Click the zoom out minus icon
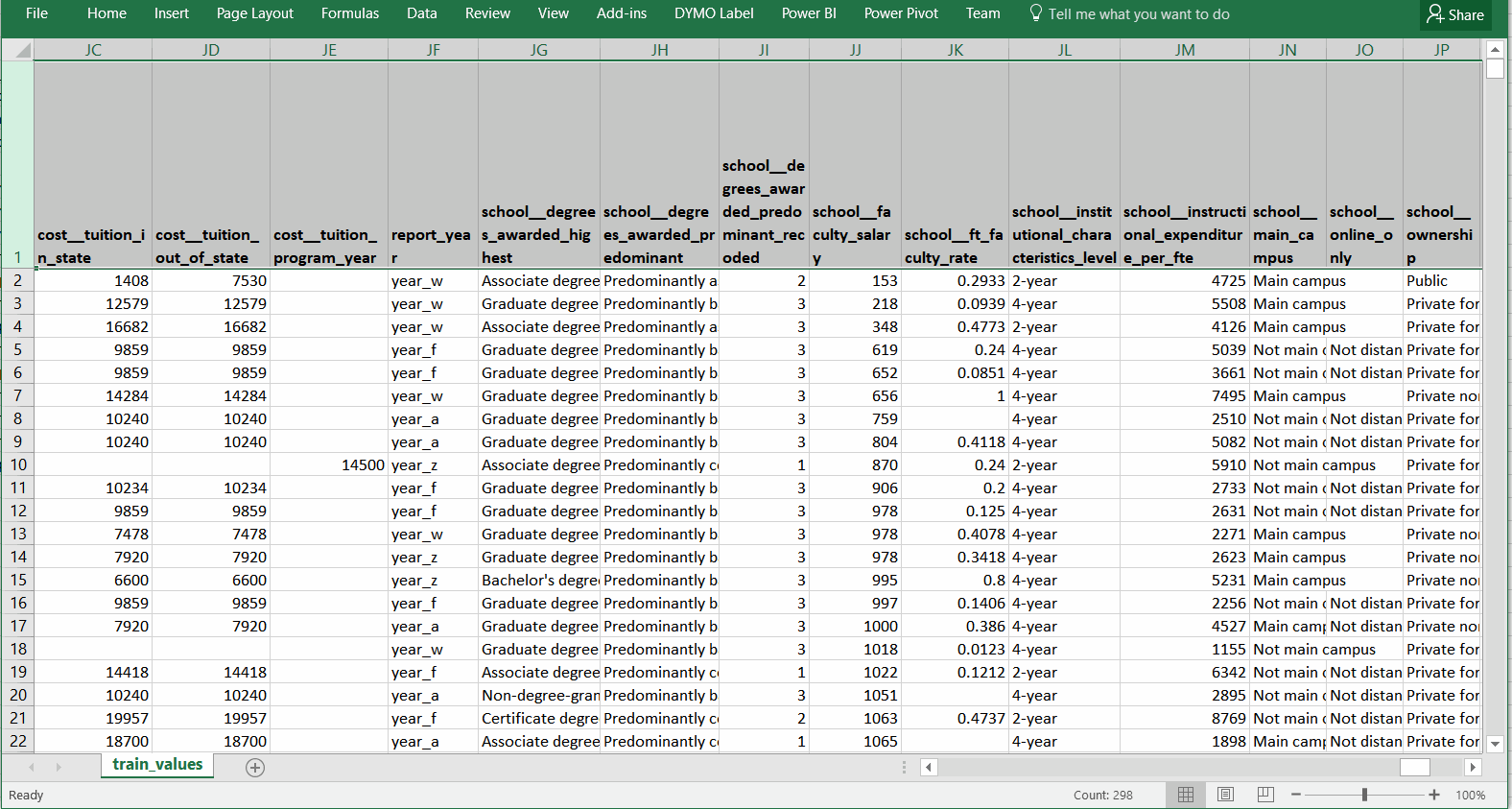1512x809 pixels. [1296, 795]
